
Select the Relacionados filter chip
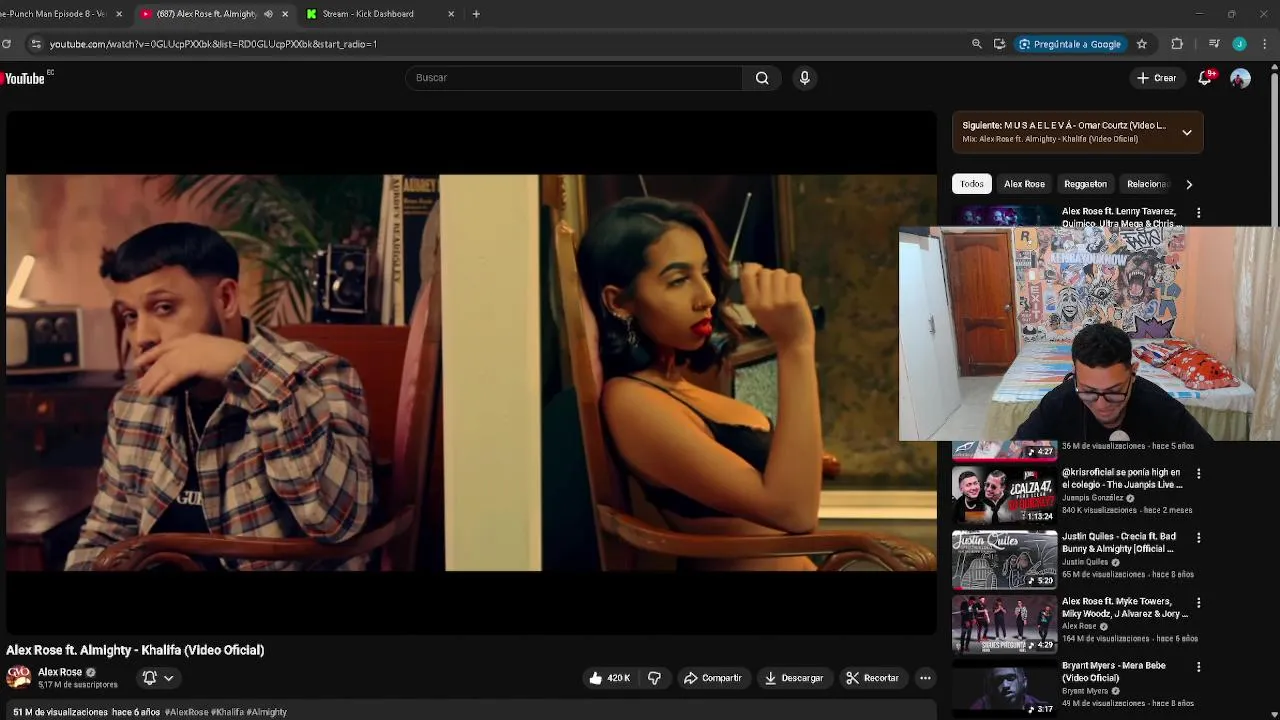[1148, 184]
